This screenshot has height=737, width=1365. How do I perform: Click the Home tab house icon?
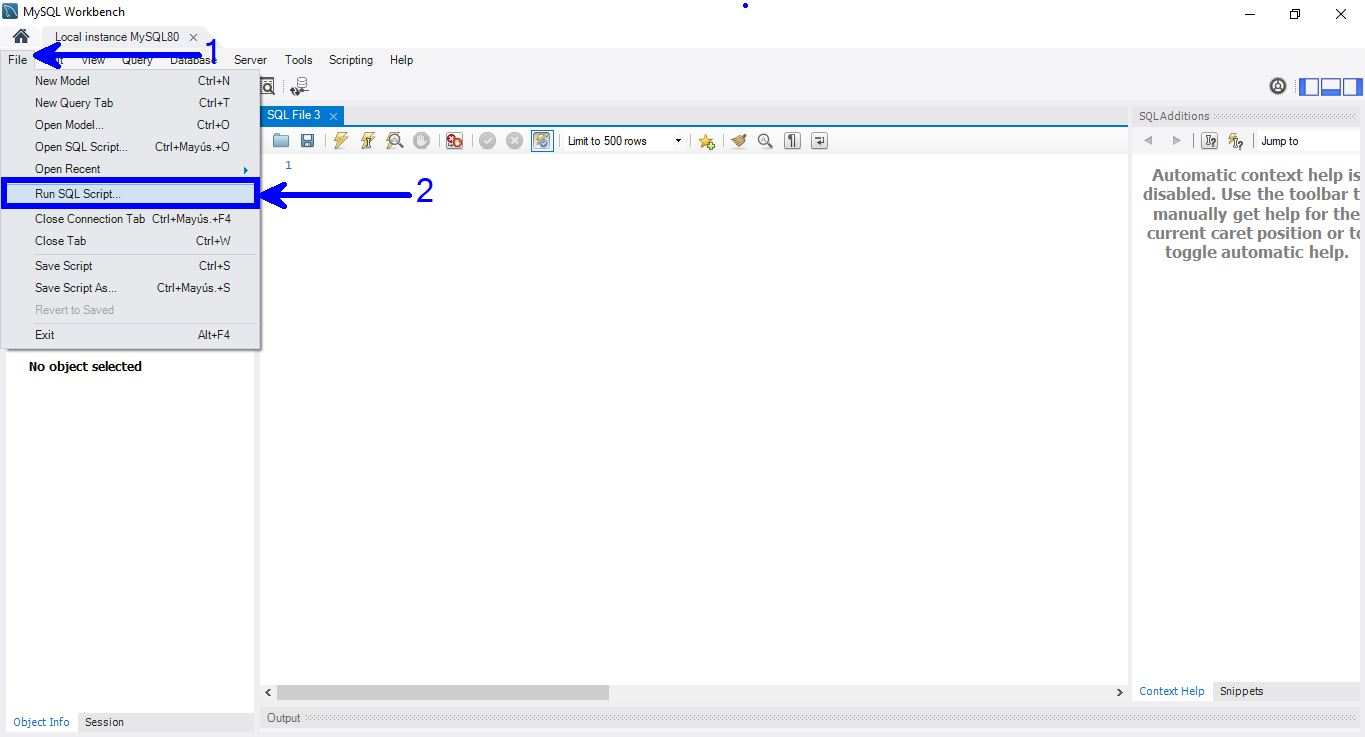21,34
